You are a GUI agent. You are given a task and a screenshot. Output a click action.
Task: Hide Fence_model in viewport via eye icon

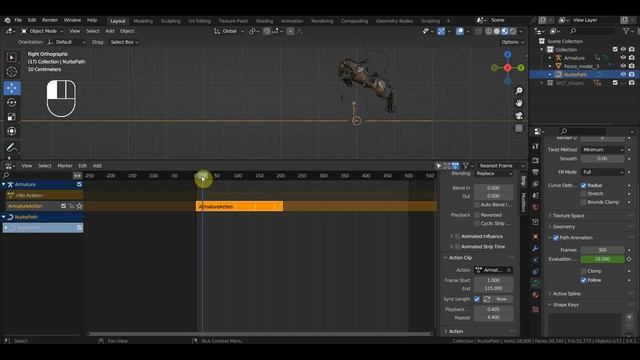coord(623,66)
